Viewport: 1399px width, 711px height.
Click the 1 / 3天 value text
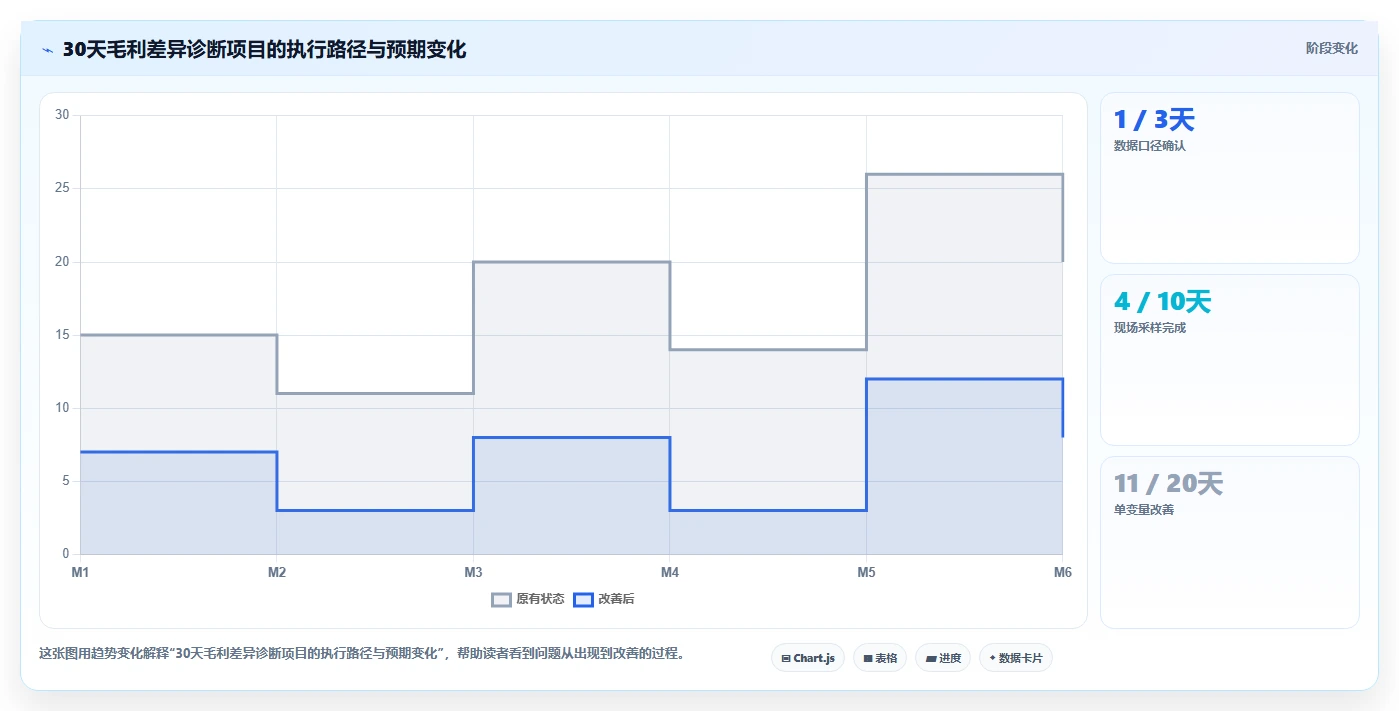coord(1154,120)
